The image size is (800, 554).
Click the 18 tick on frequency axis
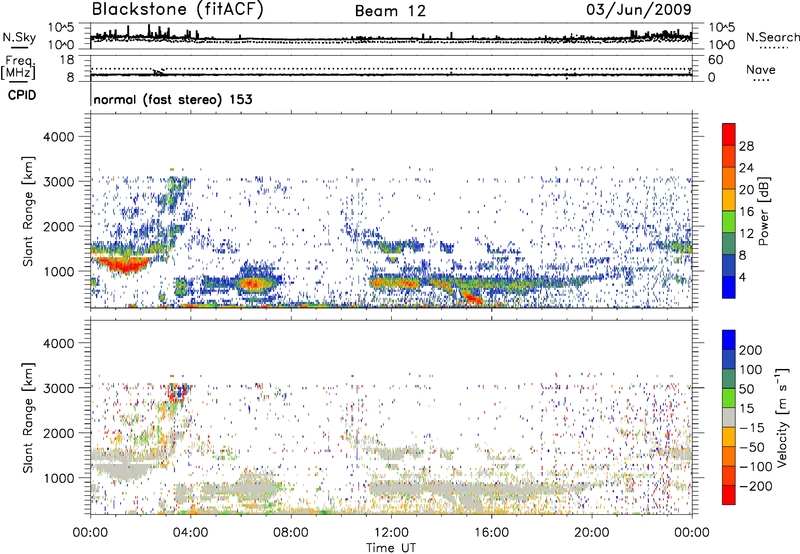(x=67, y=60)
